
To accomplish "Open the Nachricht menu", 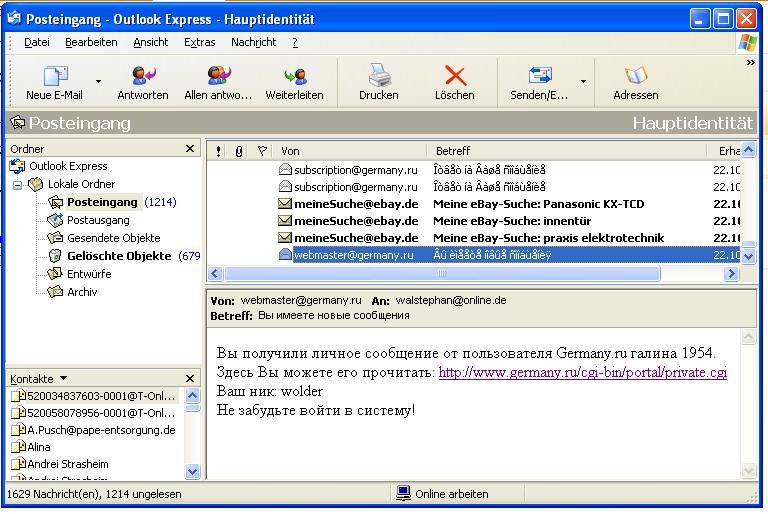I will point(254,43).
